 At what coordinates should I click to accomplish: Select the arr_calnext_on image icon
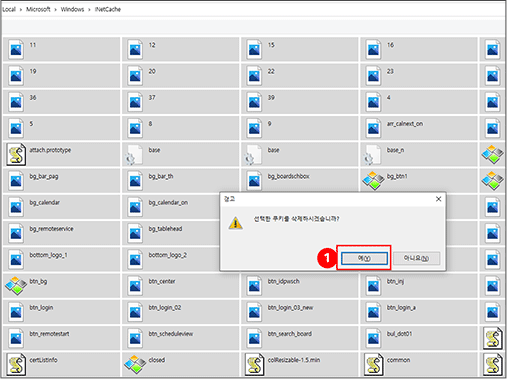coord(373,128)
